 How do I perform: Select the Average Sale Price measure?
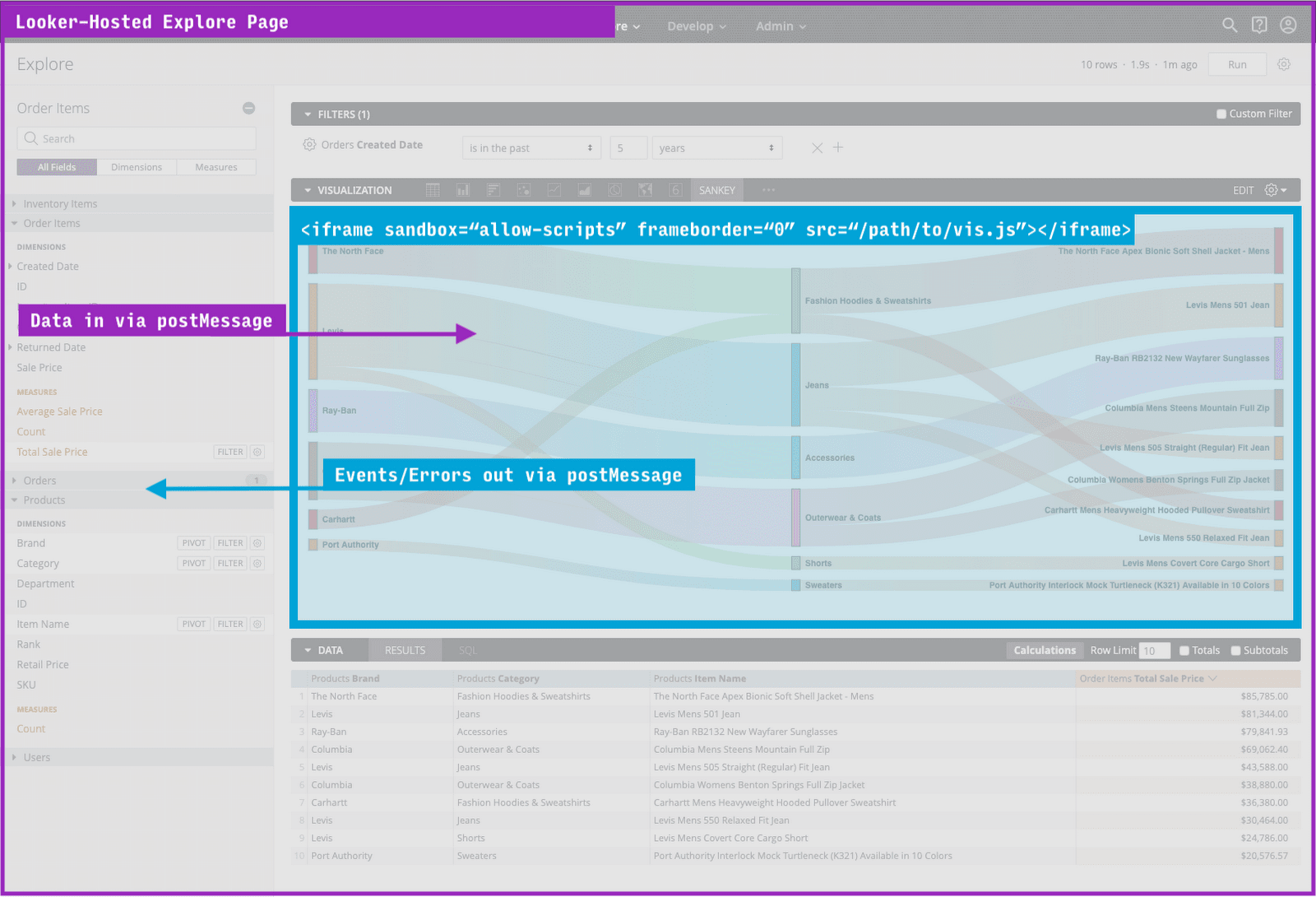tap(59, 411)
